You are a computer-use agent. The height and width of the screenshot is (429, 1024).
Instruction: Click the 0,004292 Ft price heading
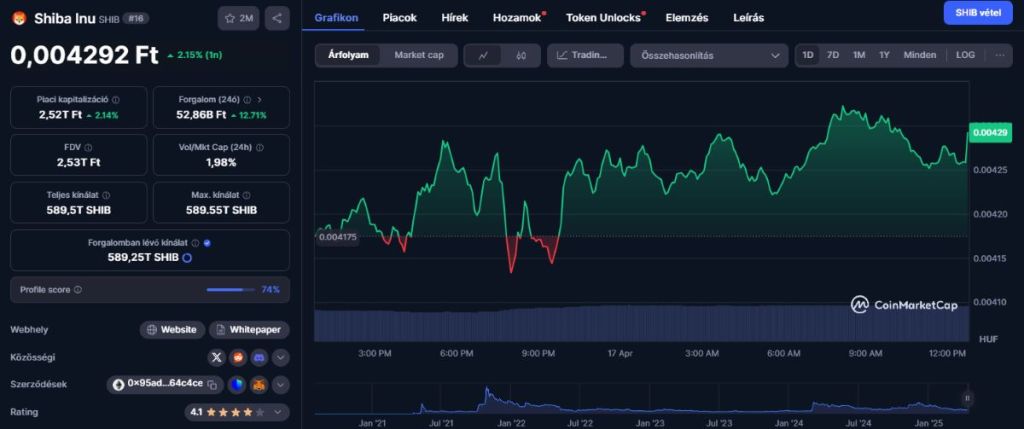click(x=84, y=55)
